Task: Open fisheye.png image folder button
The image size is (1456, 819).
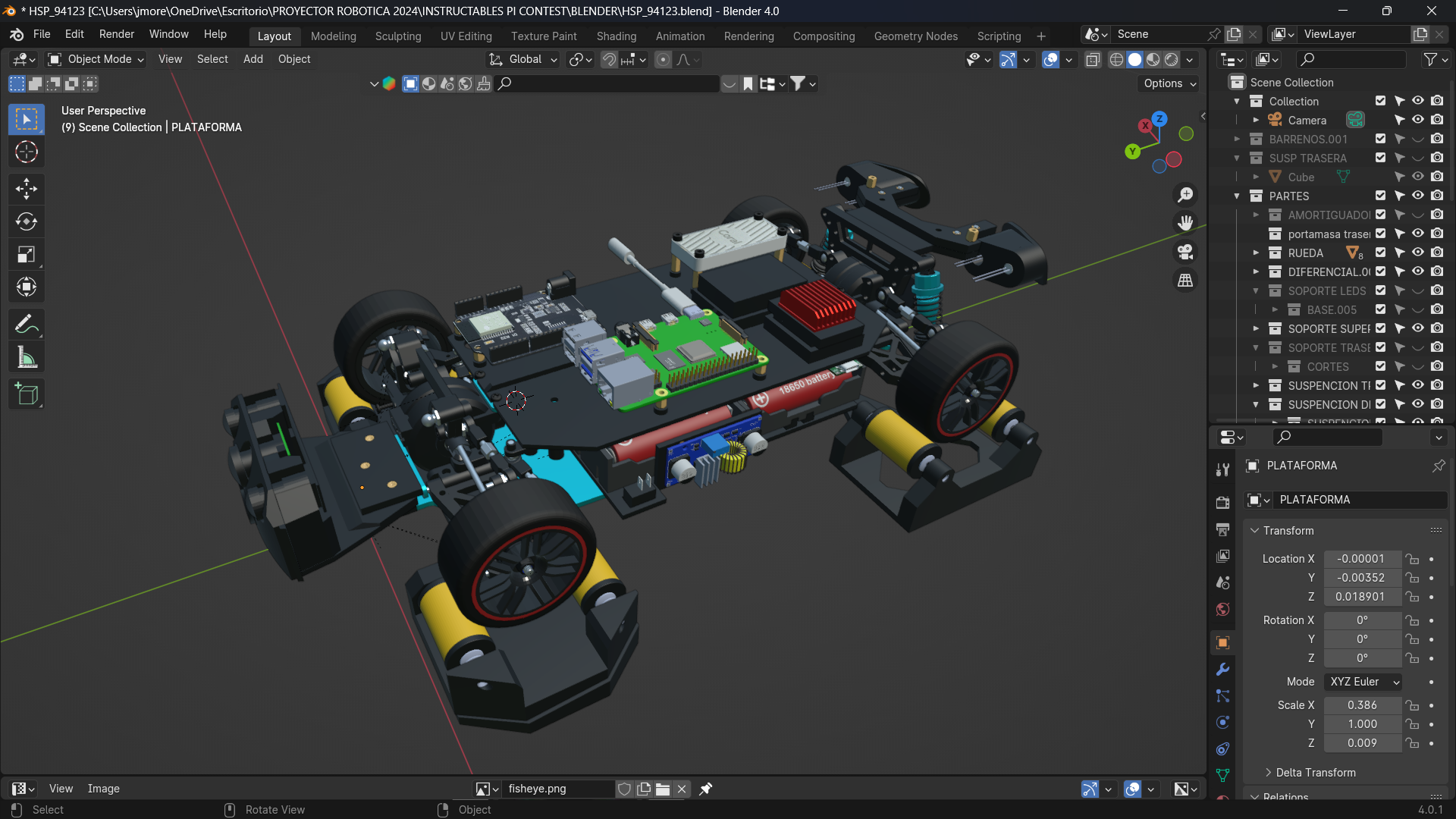Action: pos(663,789)
